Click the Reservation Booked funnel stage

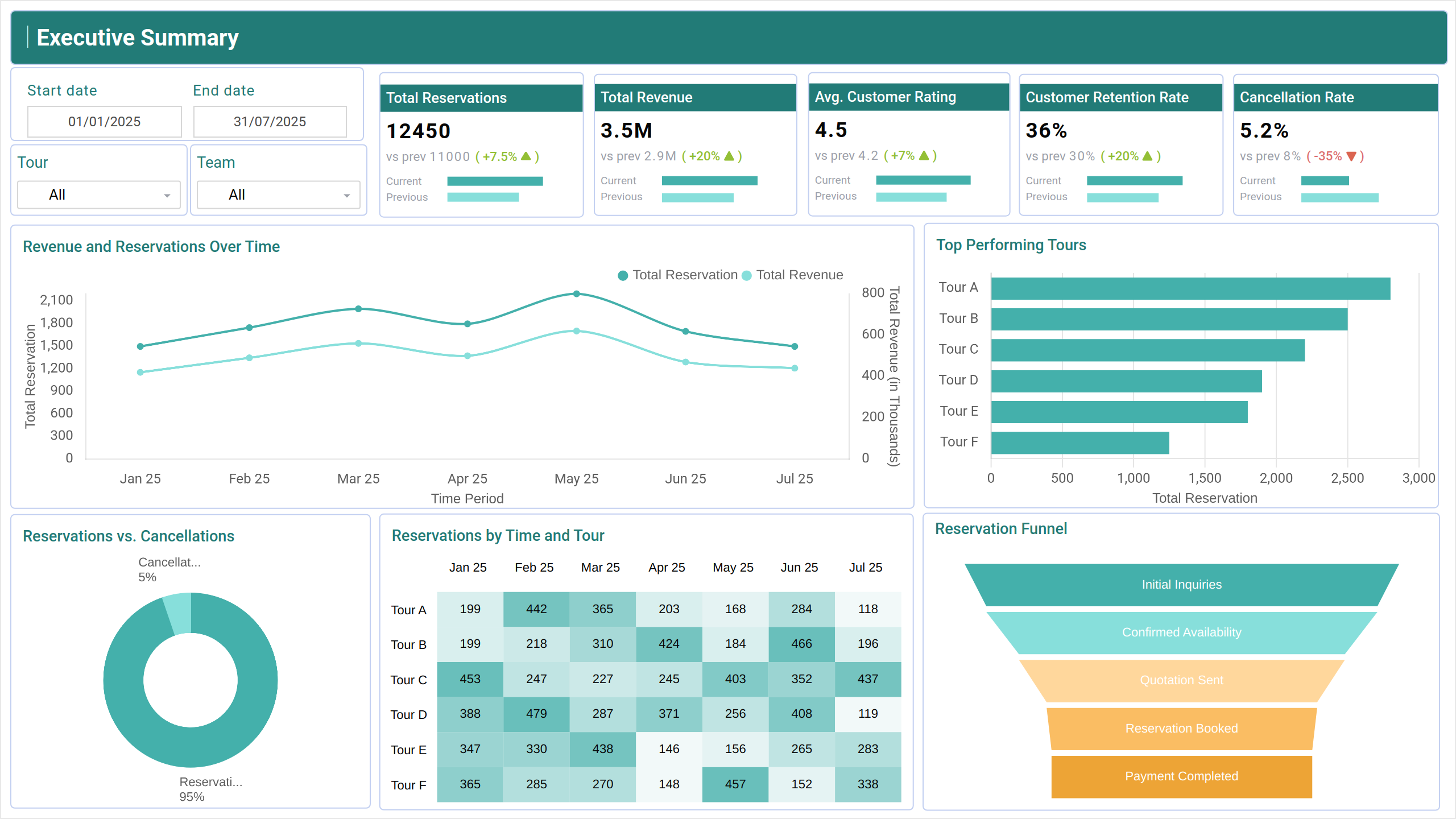click(1182, 729)
